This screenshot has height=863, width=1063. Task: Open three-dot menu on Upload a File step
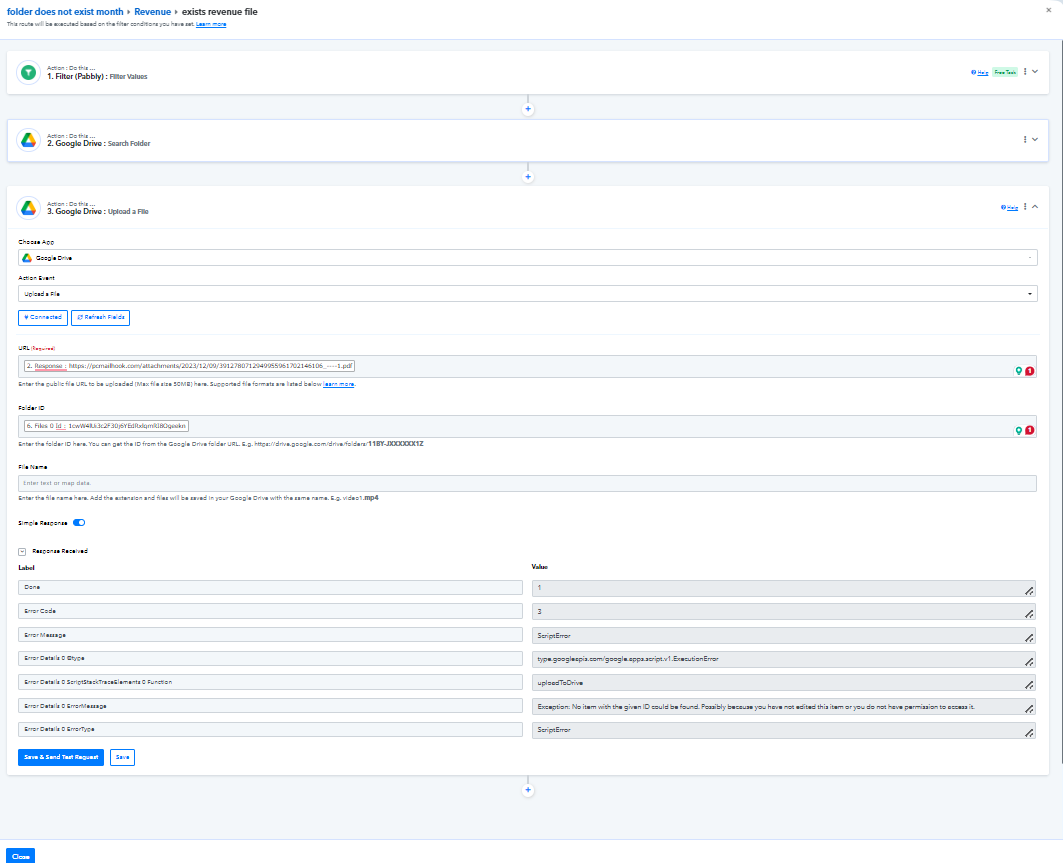(1025, 207)
